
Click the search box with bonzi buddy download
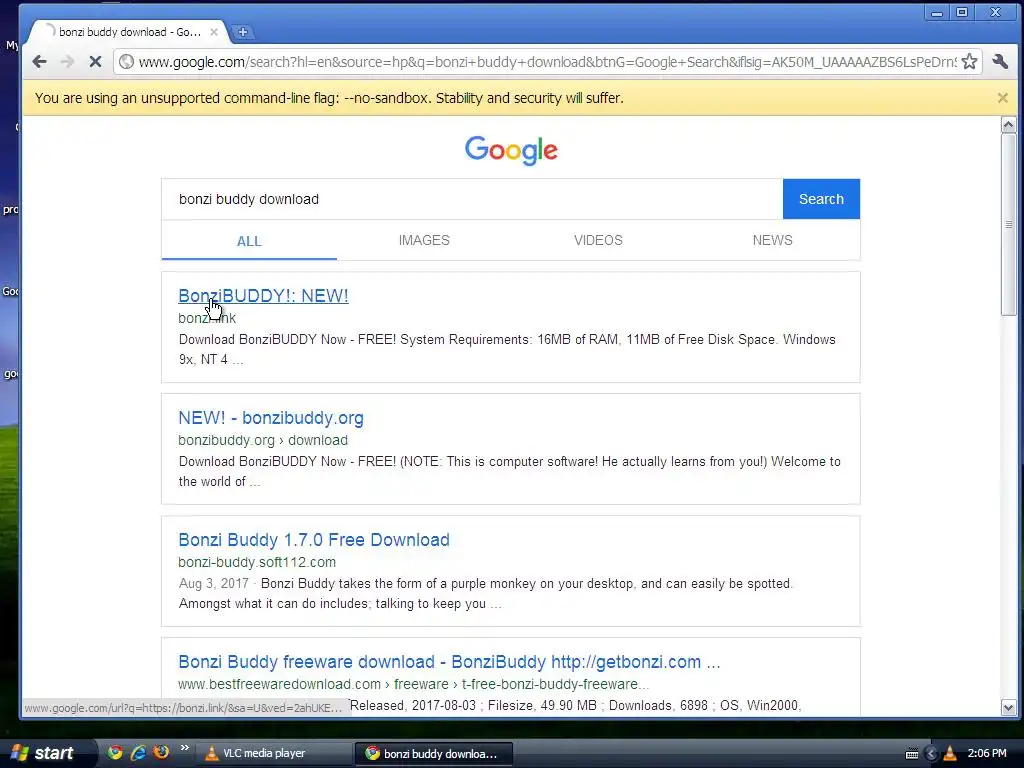click(x=472, y=199)
